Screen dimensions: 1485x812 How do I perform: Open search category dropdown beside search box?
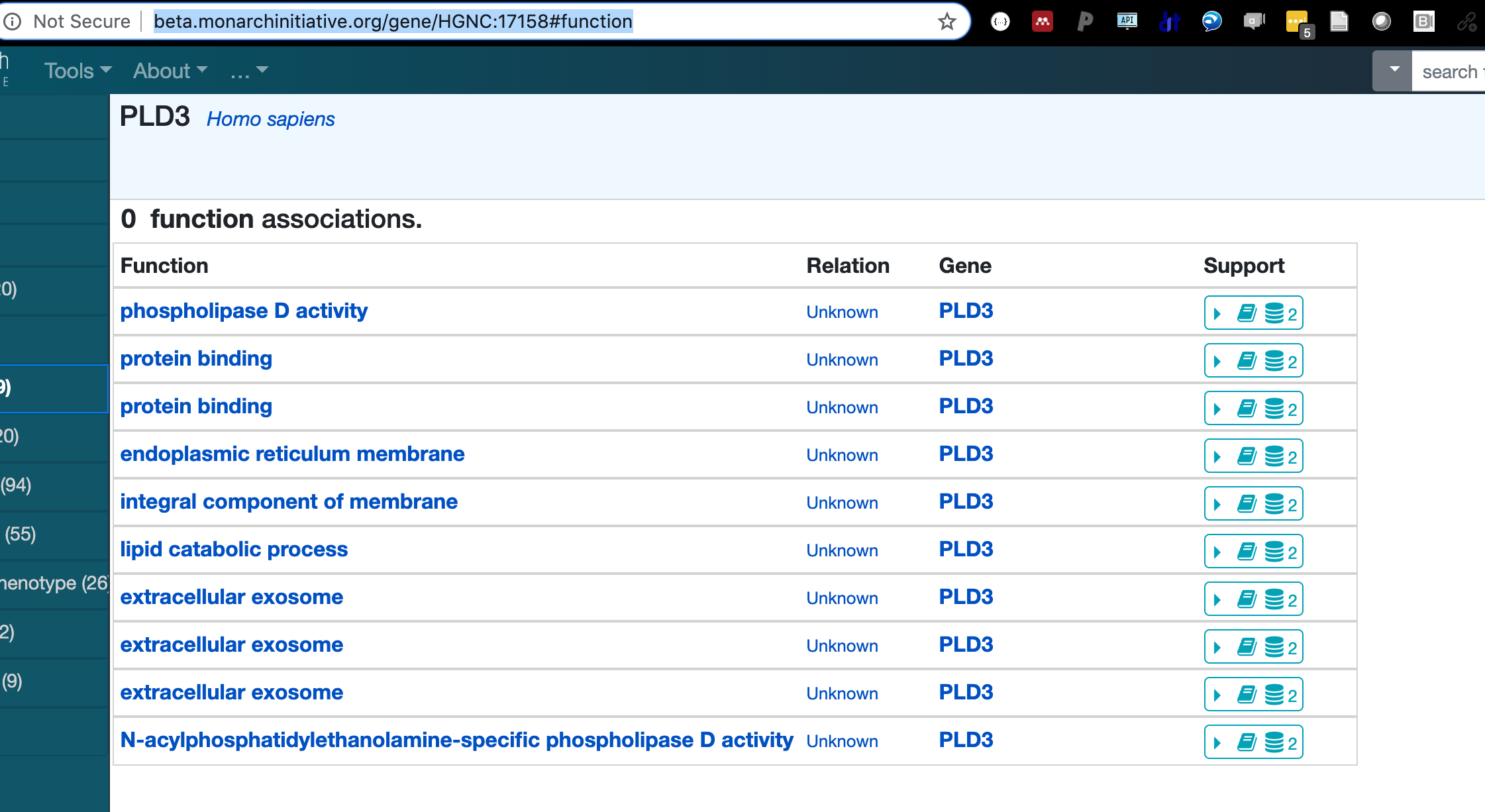click(x=1394, y=70)
